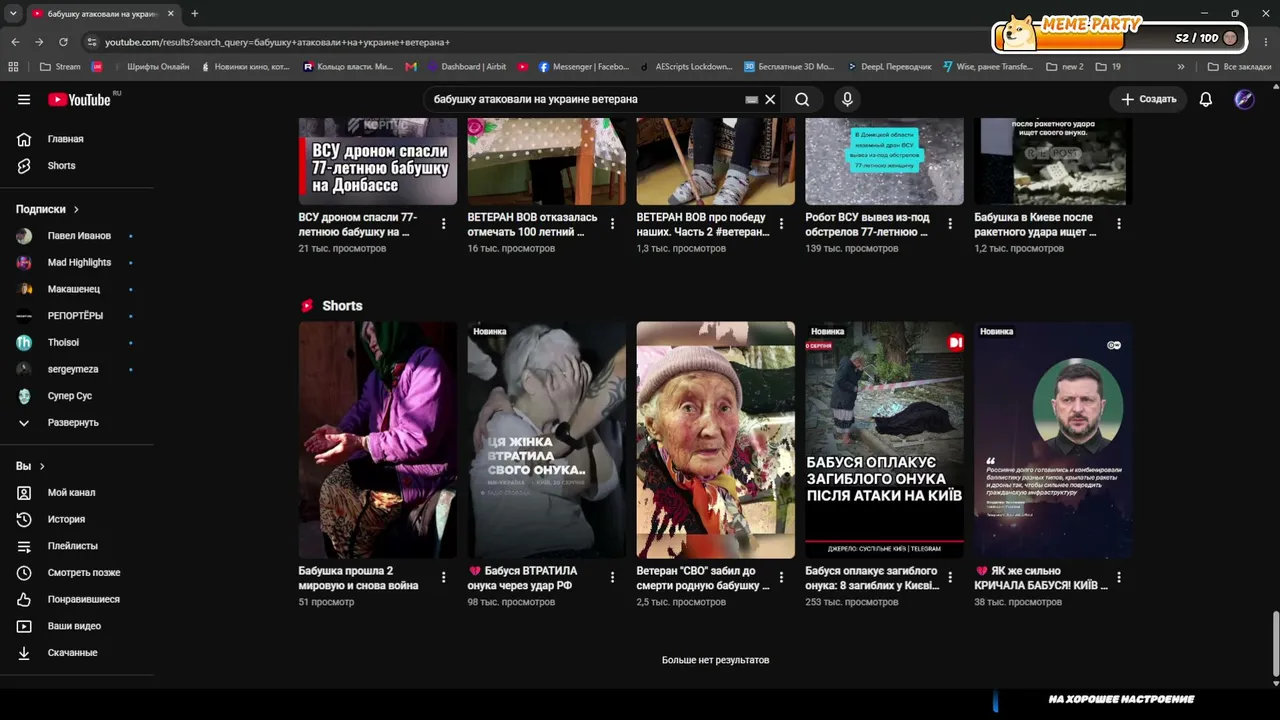Open options for 'ЯК же сильно КРИЧАЛА' short
Image resolution: width=1280 pixels, height=720 pixels.
[1119, 578]
